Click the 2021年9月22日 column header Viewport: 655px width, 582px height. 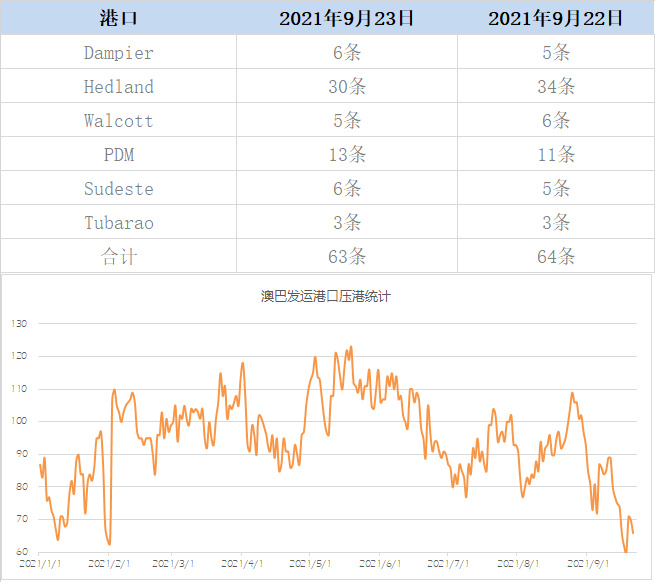[x=556, y=18]
